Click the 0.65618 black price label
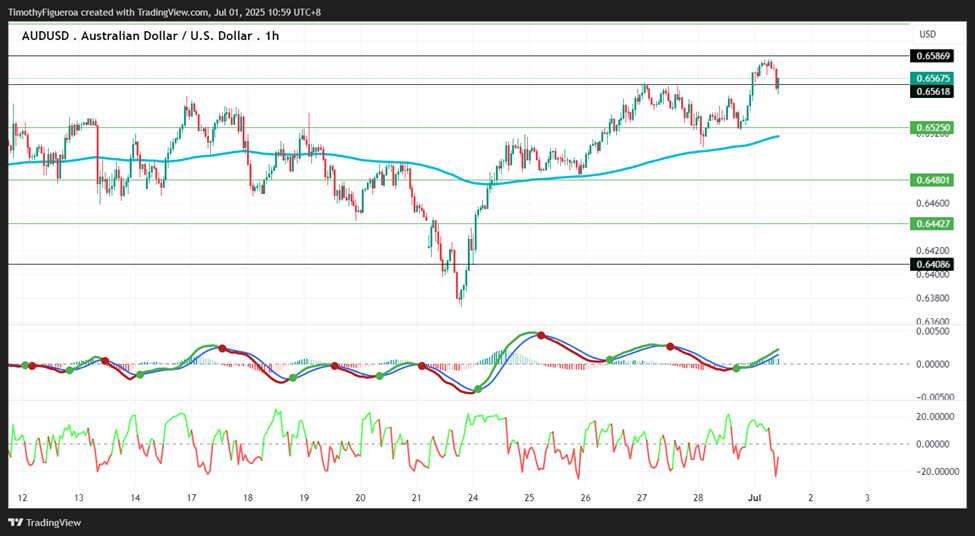Screen dimensions: 975x536 (931, 91)
